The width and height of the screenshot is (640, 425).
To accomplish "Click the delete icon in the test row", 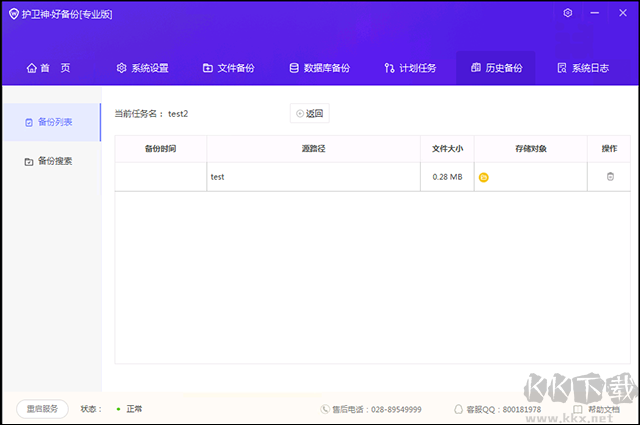I will (x=610, y=176).
